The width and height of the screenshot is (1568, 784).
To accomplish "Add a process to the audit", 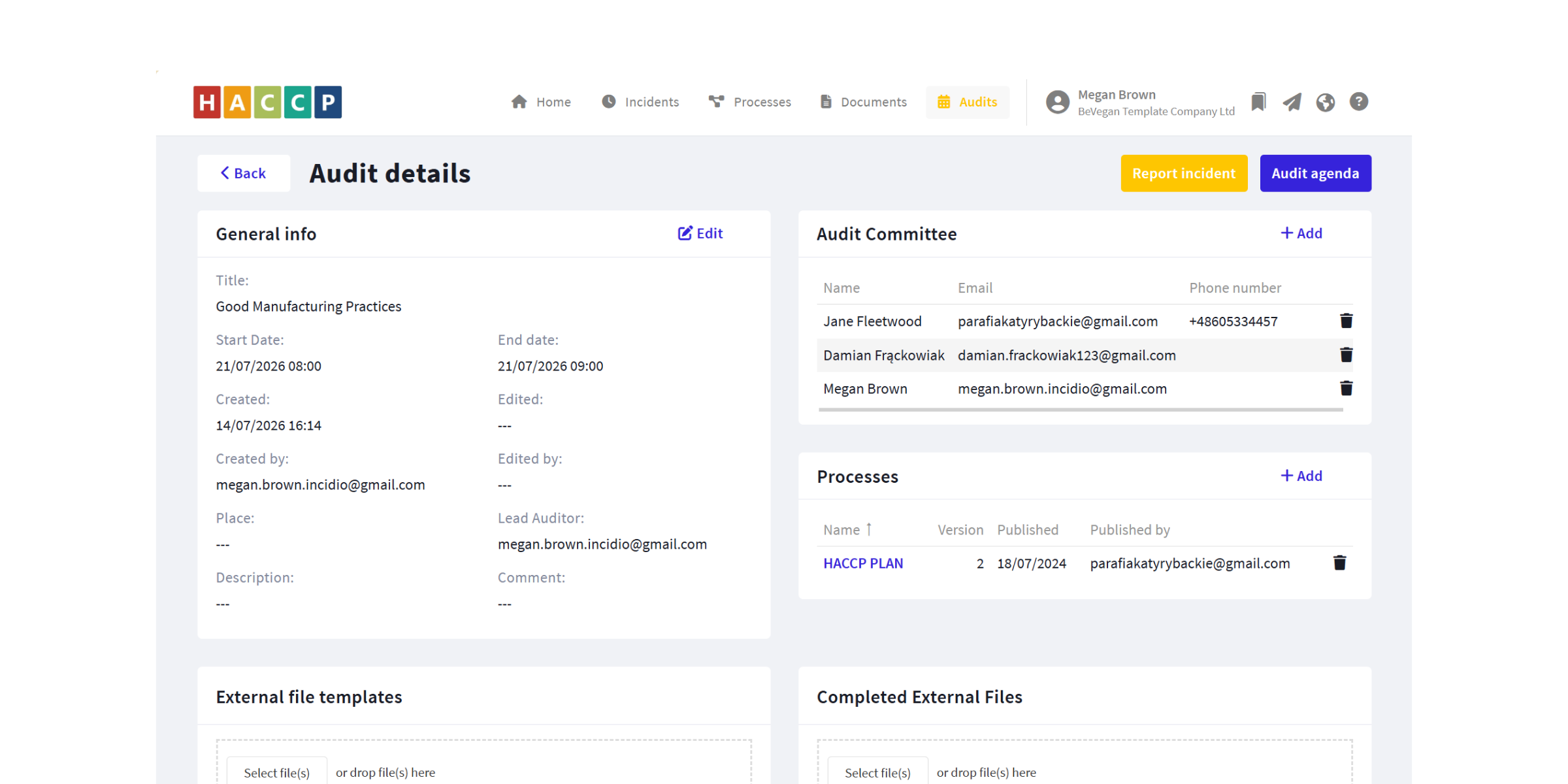I will coord(1301,476).
